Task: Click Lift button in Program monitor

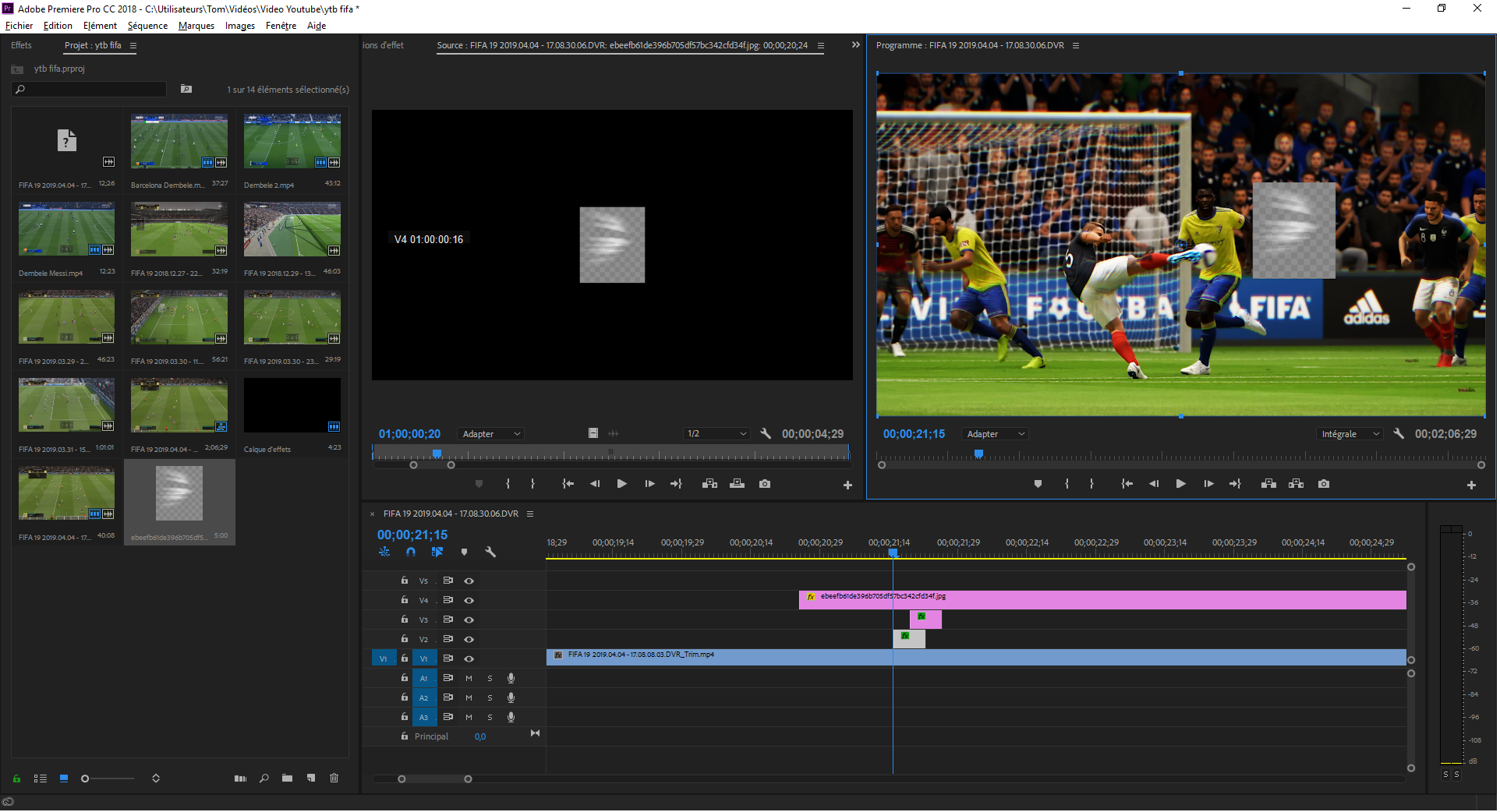Action: click(1268, 484)
